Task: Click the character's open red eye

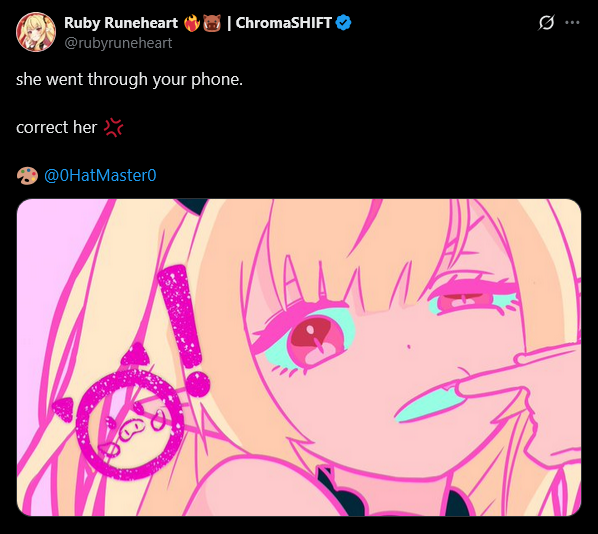Action: pos(315,340)
